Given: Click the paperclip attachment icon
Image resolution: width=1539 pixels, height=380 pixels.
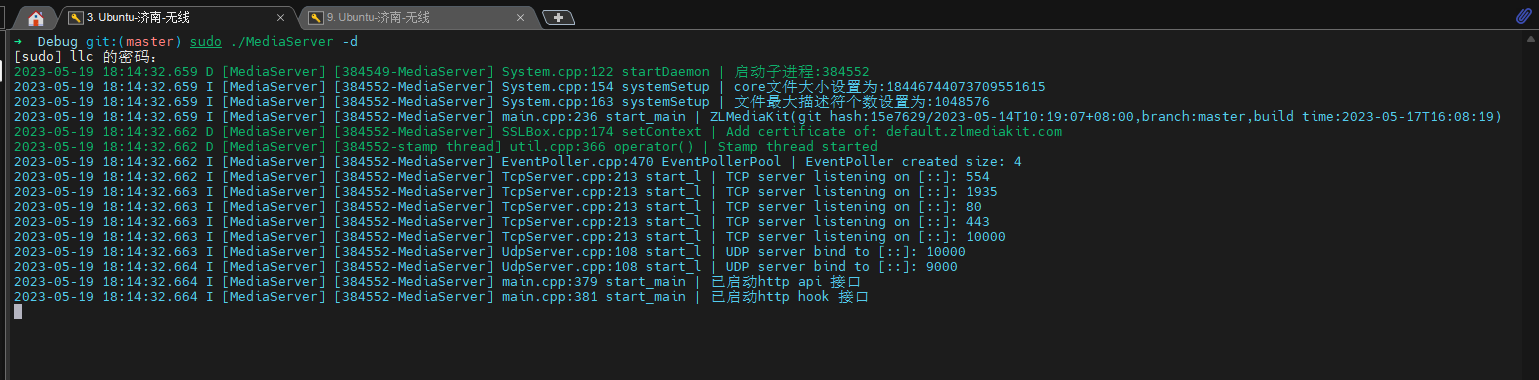Looking at the screenshot, I should (1524, 17).
